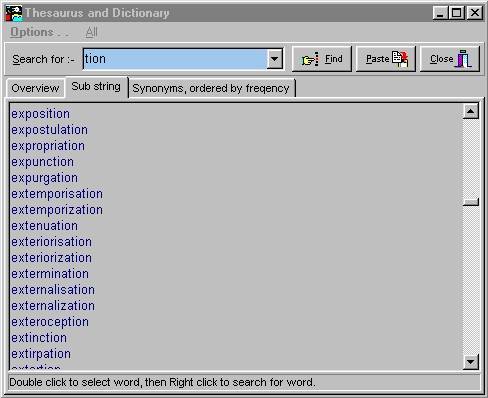The height and width of the screenshot is (398, 488).
Task: Open the All menu
Action: click(91, 32)
